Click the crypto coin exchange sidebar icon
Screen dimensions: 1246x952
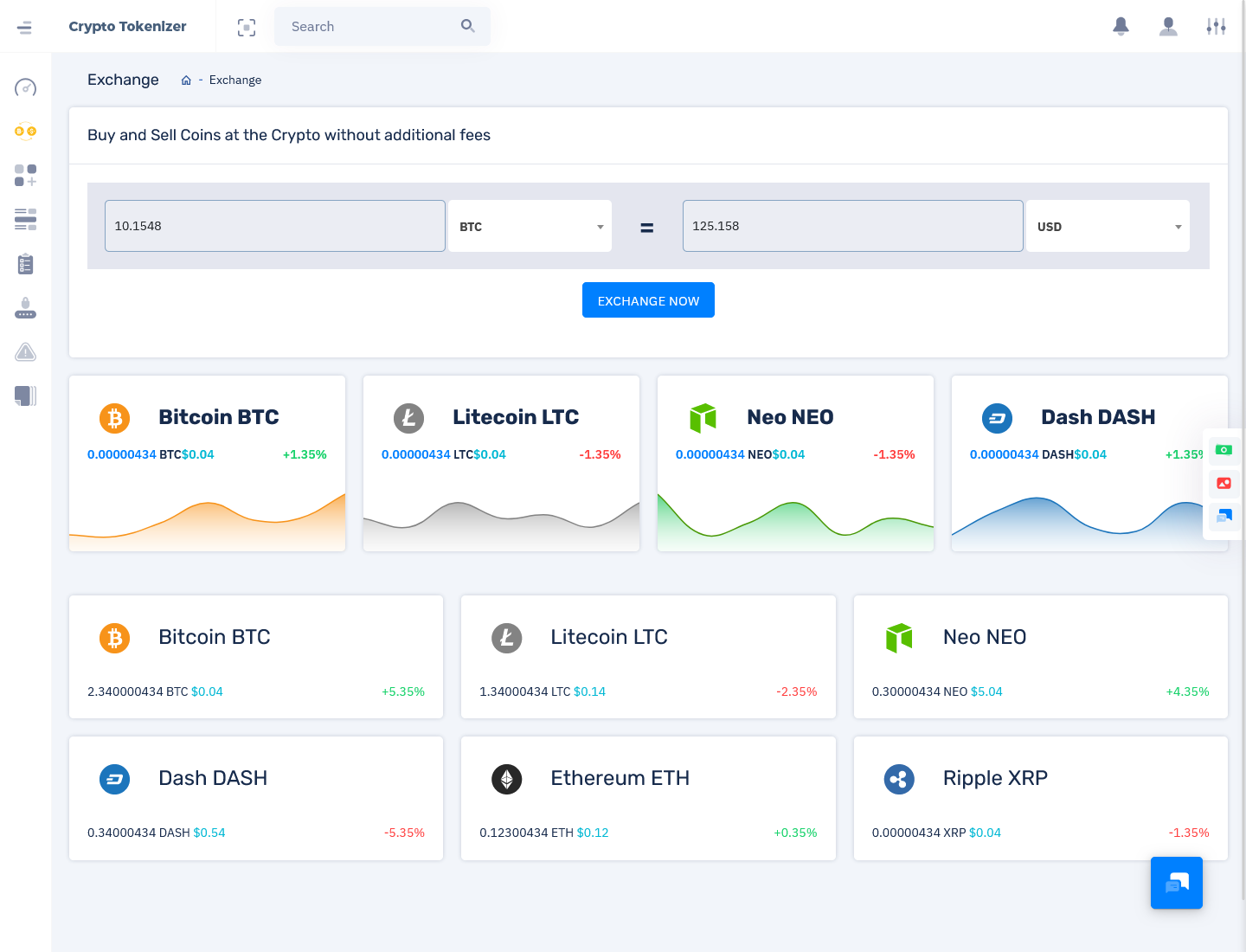coord(25,132)
